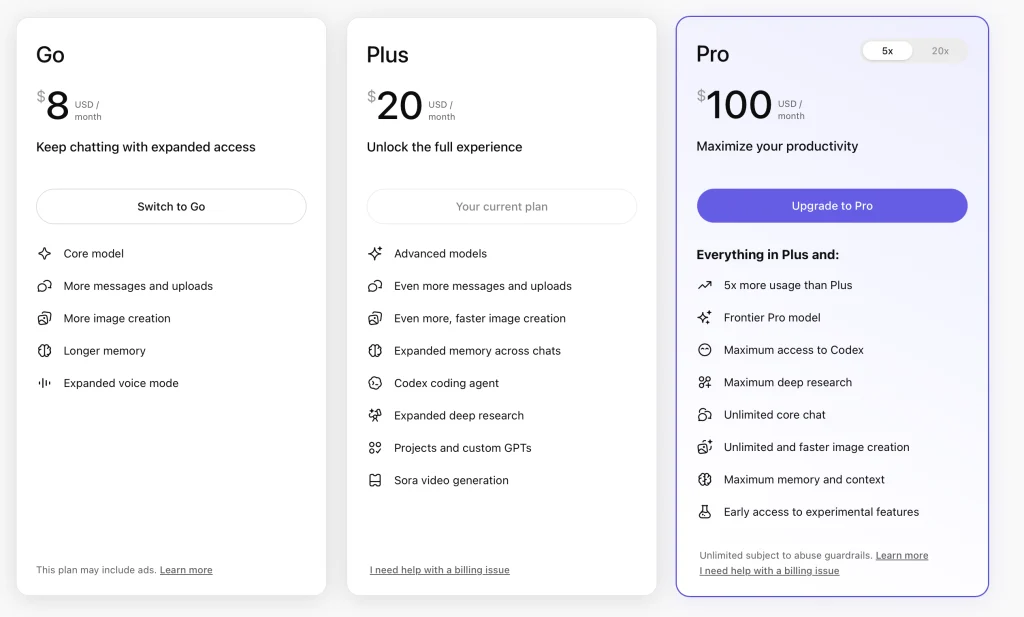
Task: Click the Sora video generation icon
Action: (375, 480)
